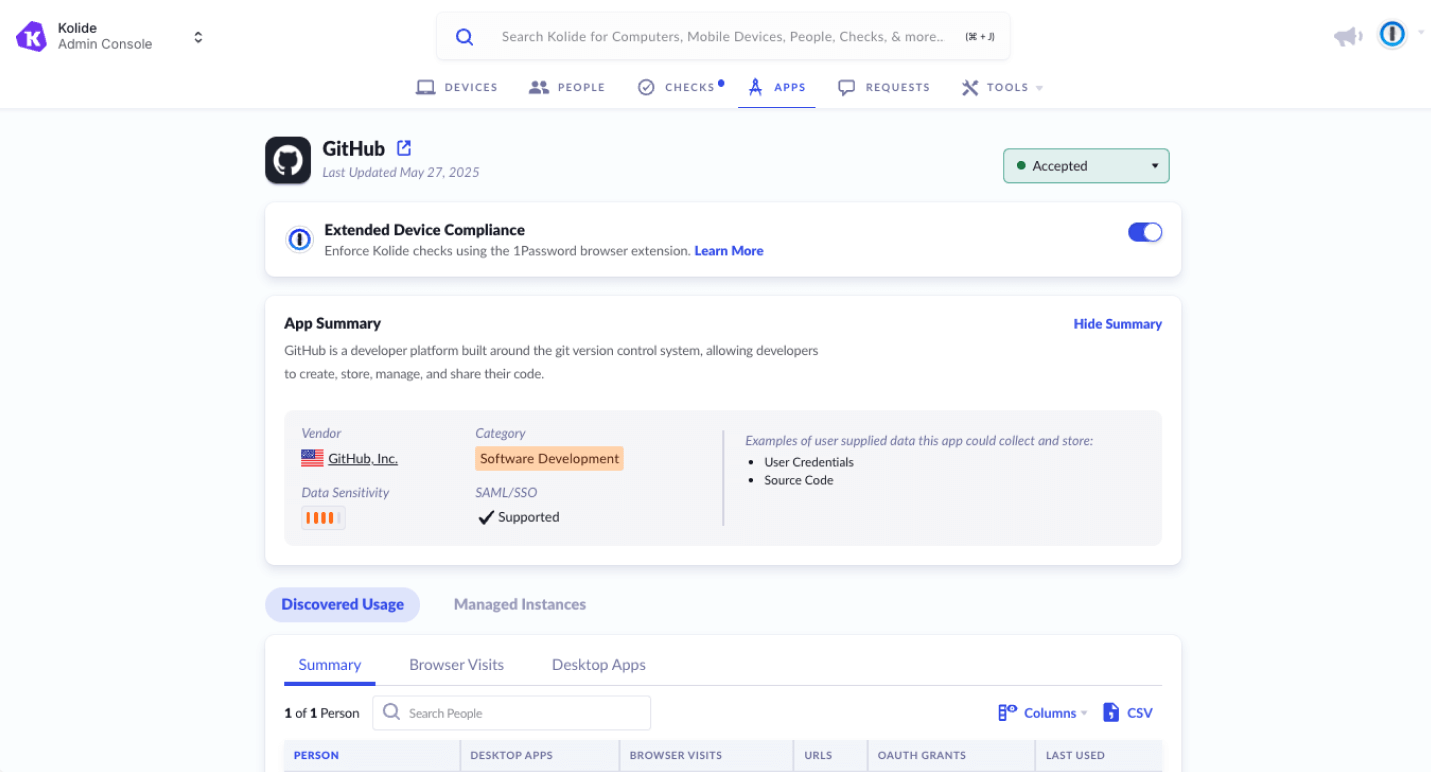Open the workspace switcher next to Admin Console

tap(197, 35)
